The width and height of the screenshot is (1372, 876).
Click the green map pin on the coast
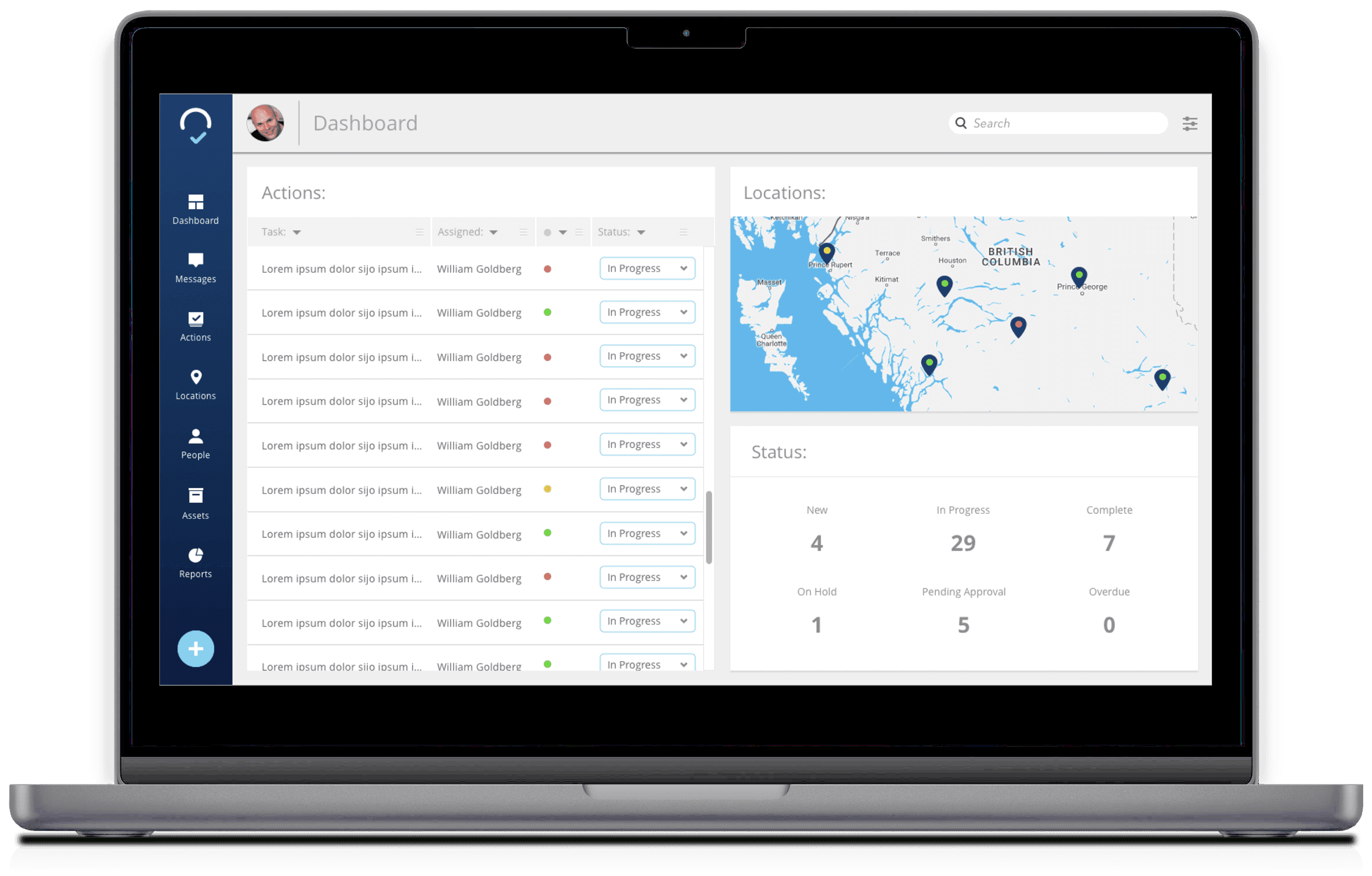tap(929, 364)
